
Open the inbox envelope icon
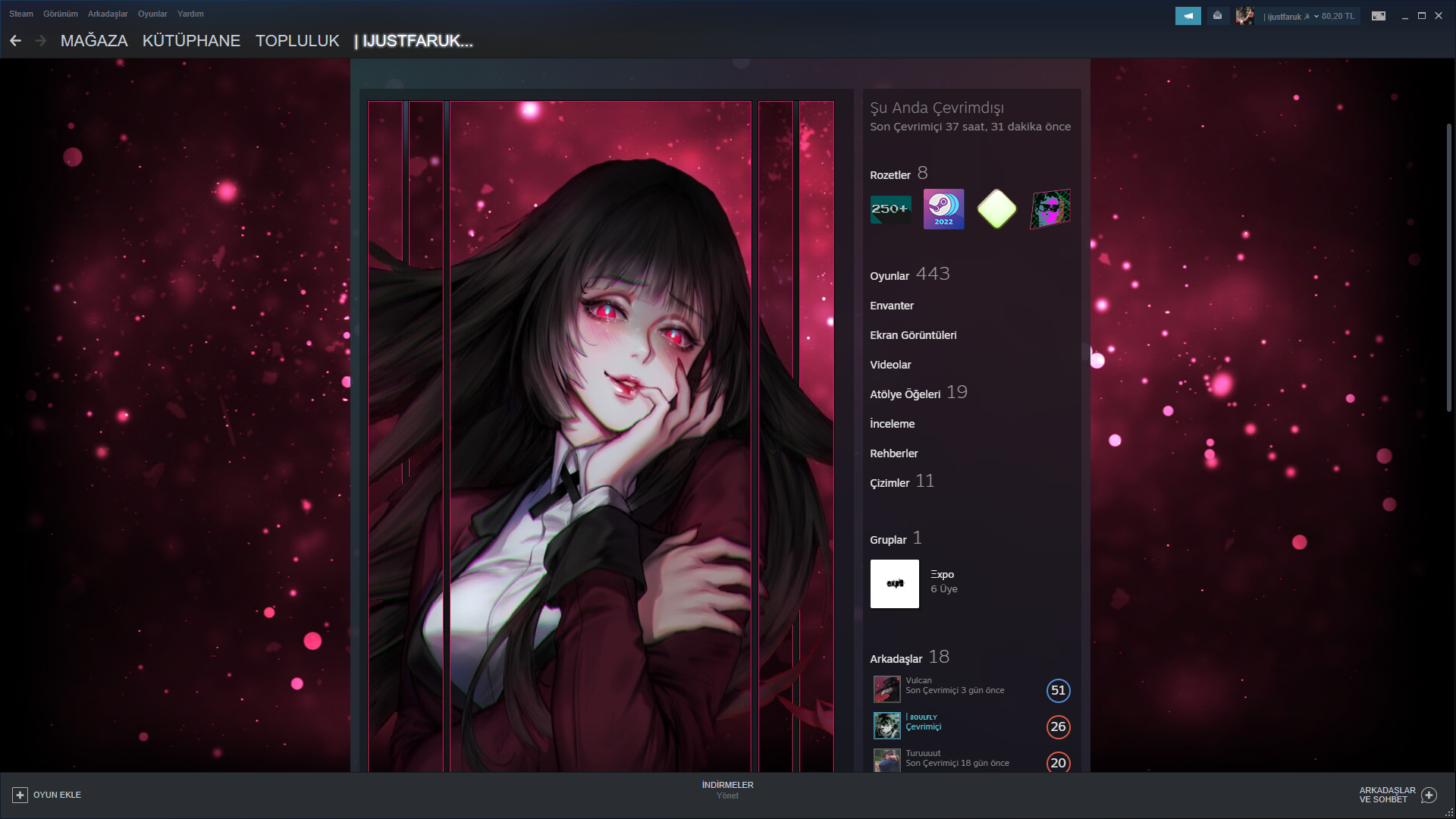1217,16
